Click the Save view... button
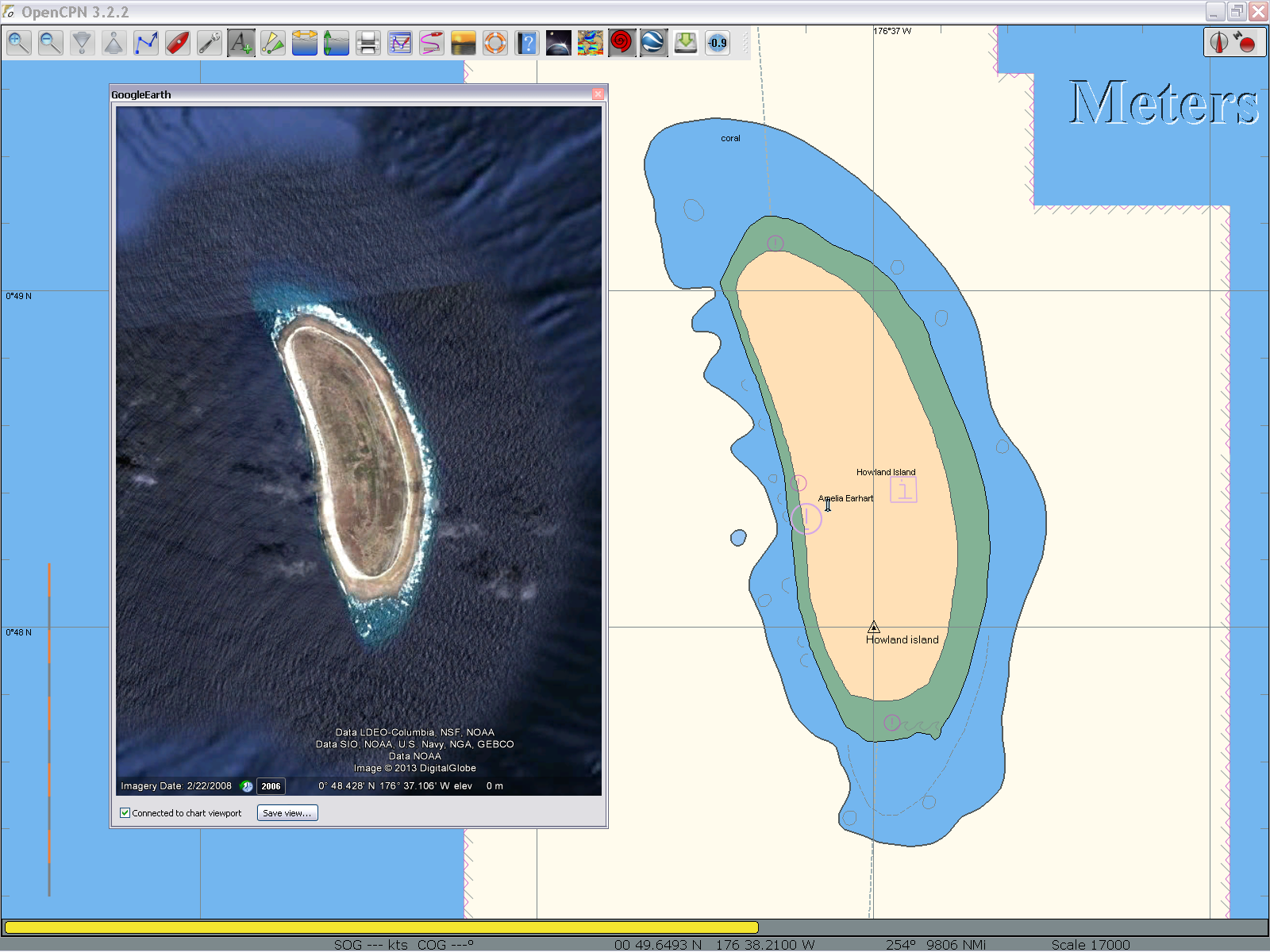 (x=287, y=813)
